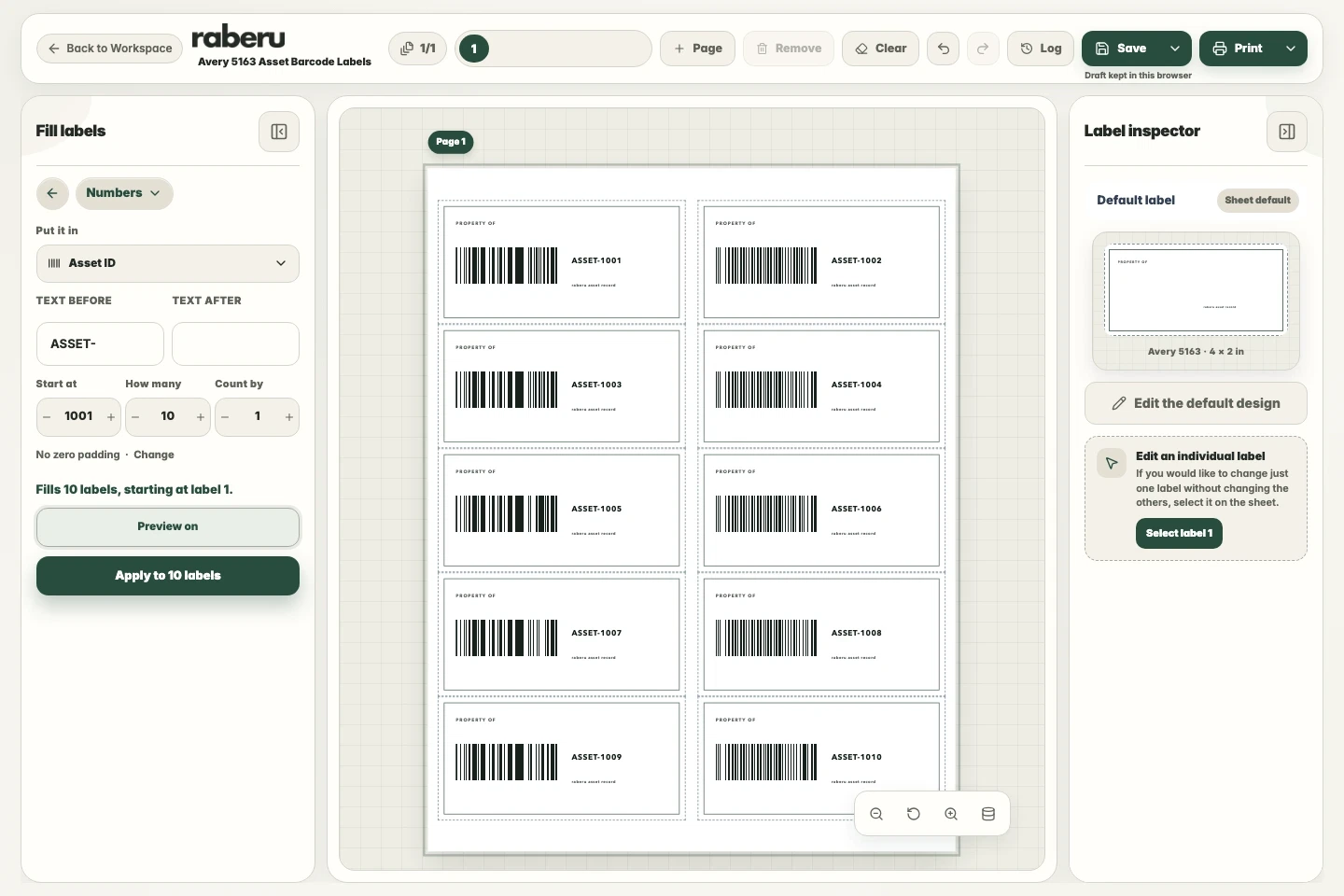
Task: Redo the last action
Action: pyautogui.click(x=983, y=49)
